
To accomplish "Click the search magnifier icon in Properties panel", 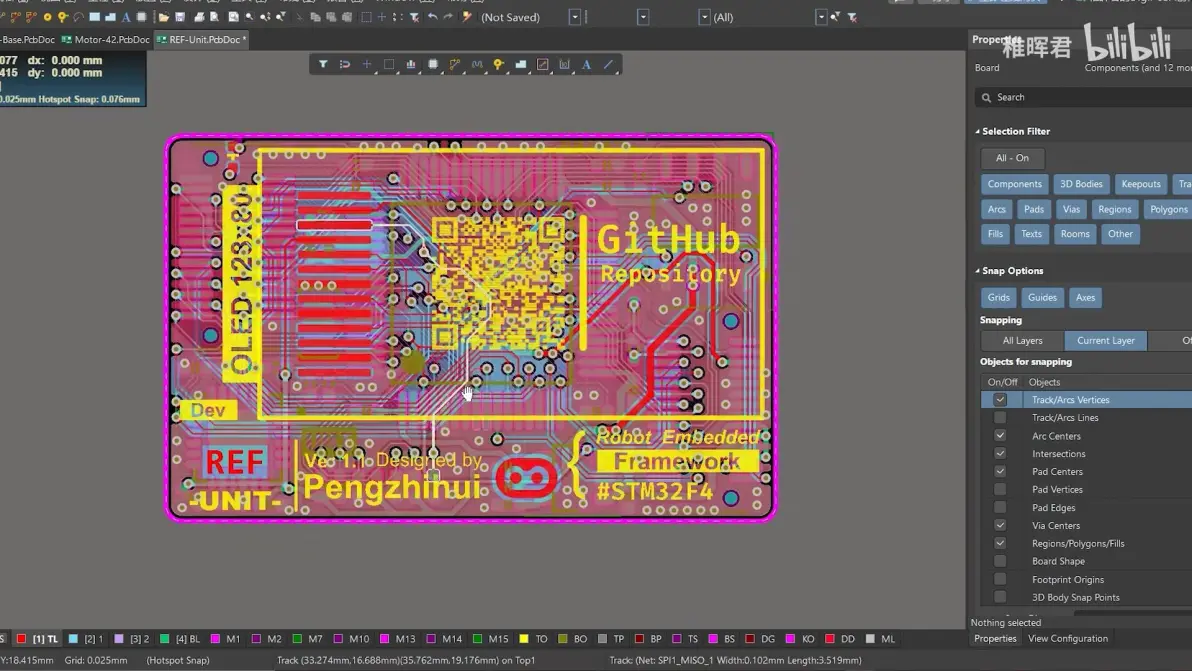I will tap(986, 97).
